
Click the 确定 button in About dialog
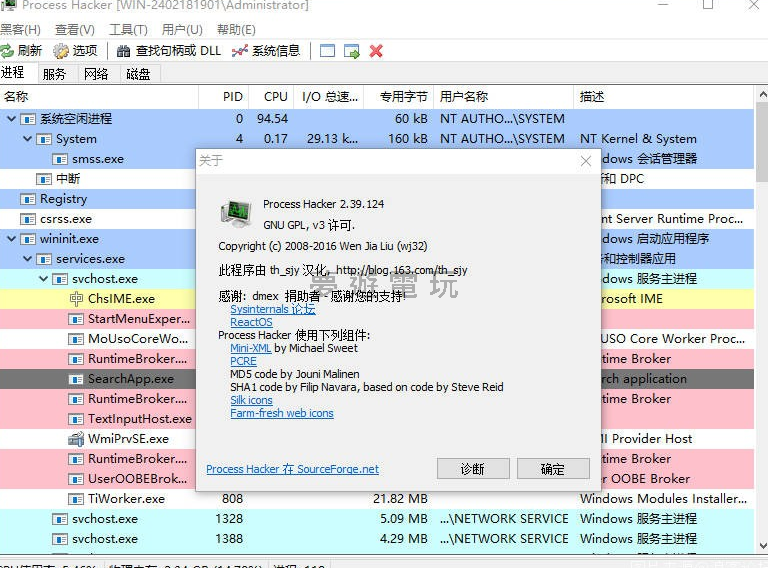click(x=552, y=469)
